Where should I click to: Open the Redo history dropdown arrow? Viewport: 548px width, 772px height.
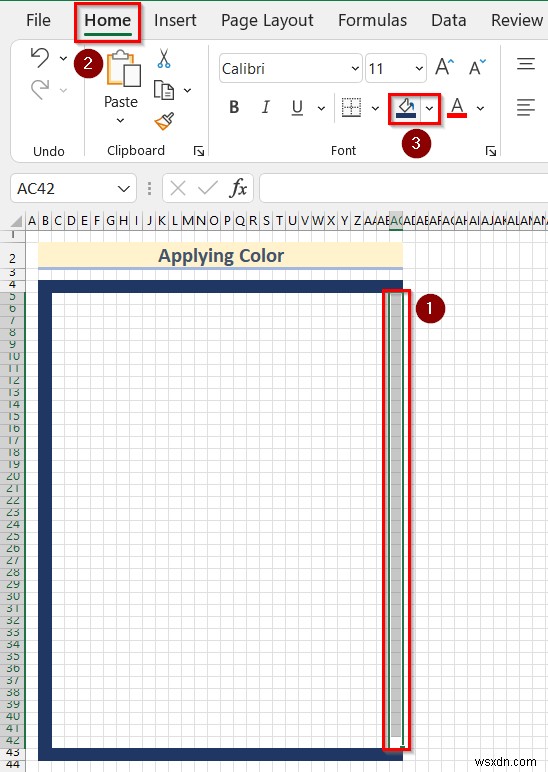(64, 90)
